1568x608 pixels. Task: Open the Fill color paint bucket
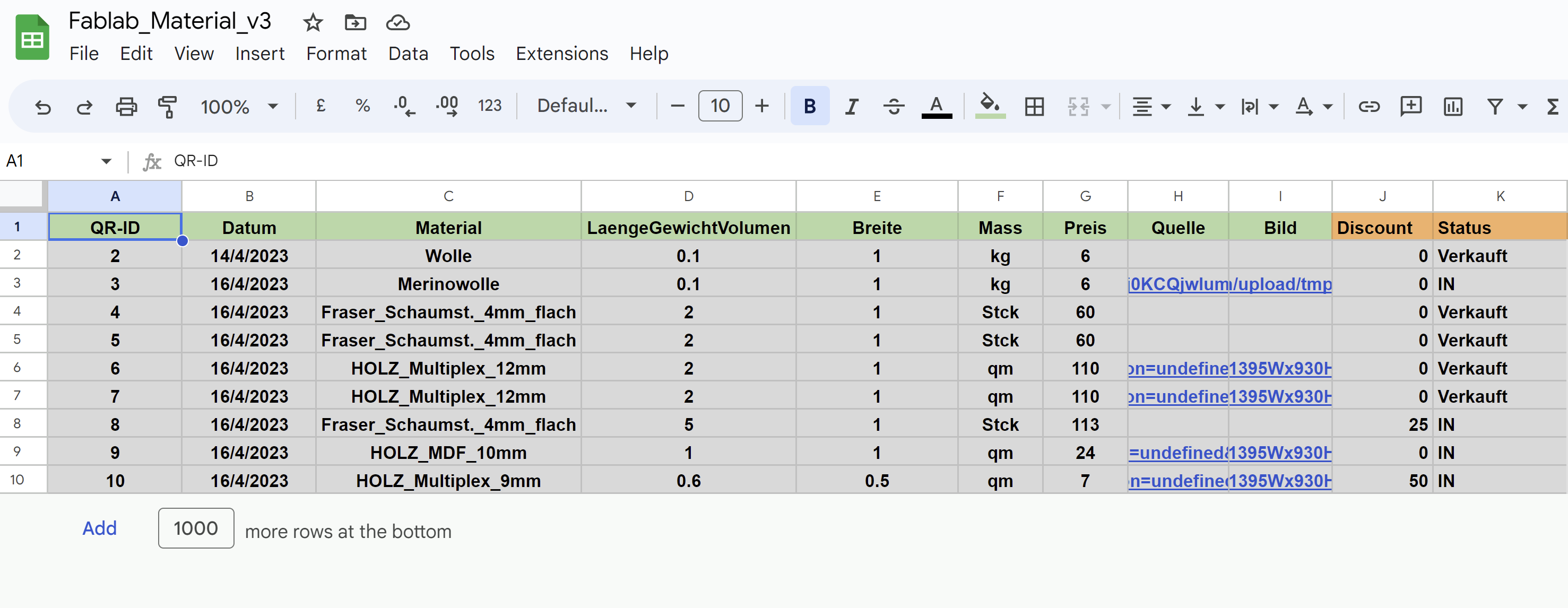[990, 106]
